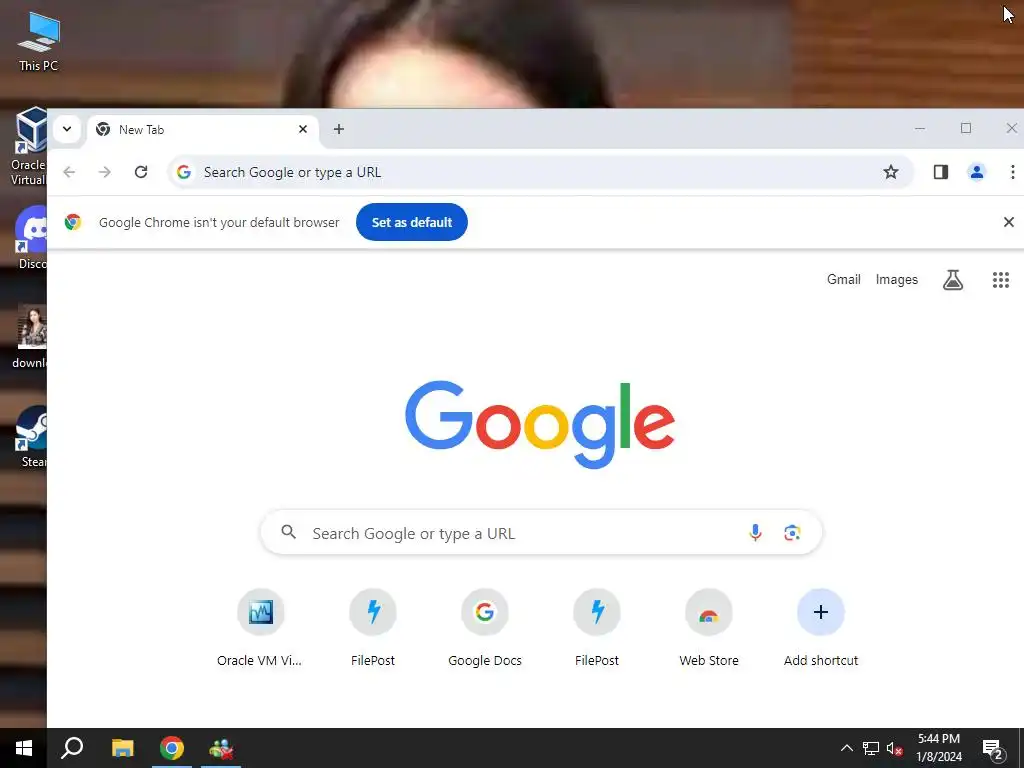Reload the page
Image resolution: width=1024 pixels, height=768 pixels.
(140, 172)
